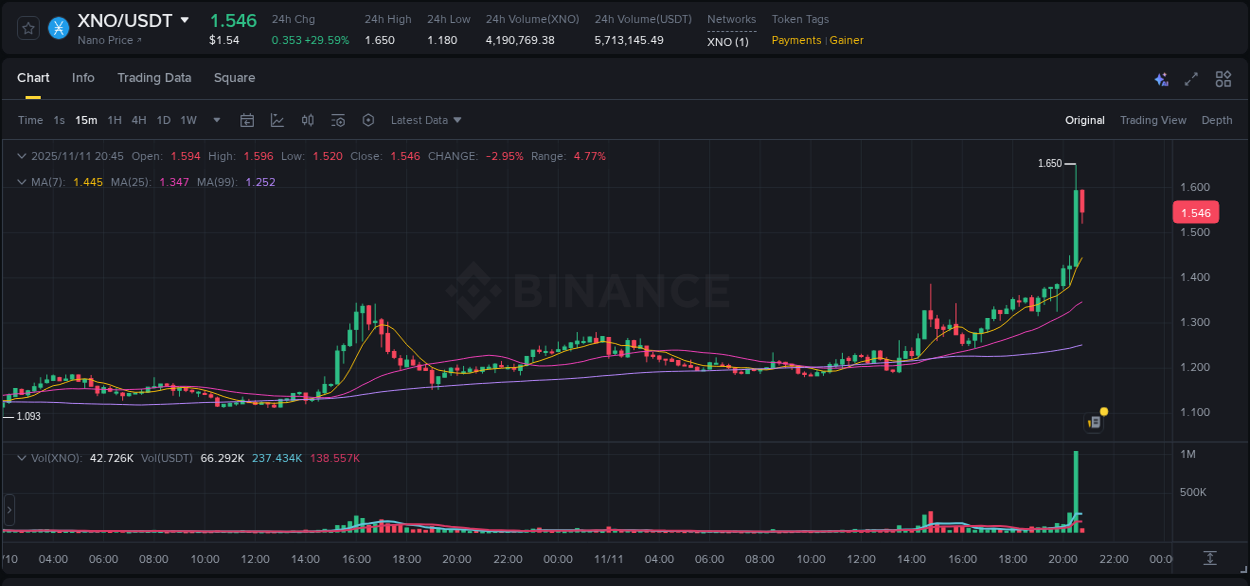1250x586 pixels.
Task: Open chart settings via hexagon icon
Action: click(x=368, y=119)
